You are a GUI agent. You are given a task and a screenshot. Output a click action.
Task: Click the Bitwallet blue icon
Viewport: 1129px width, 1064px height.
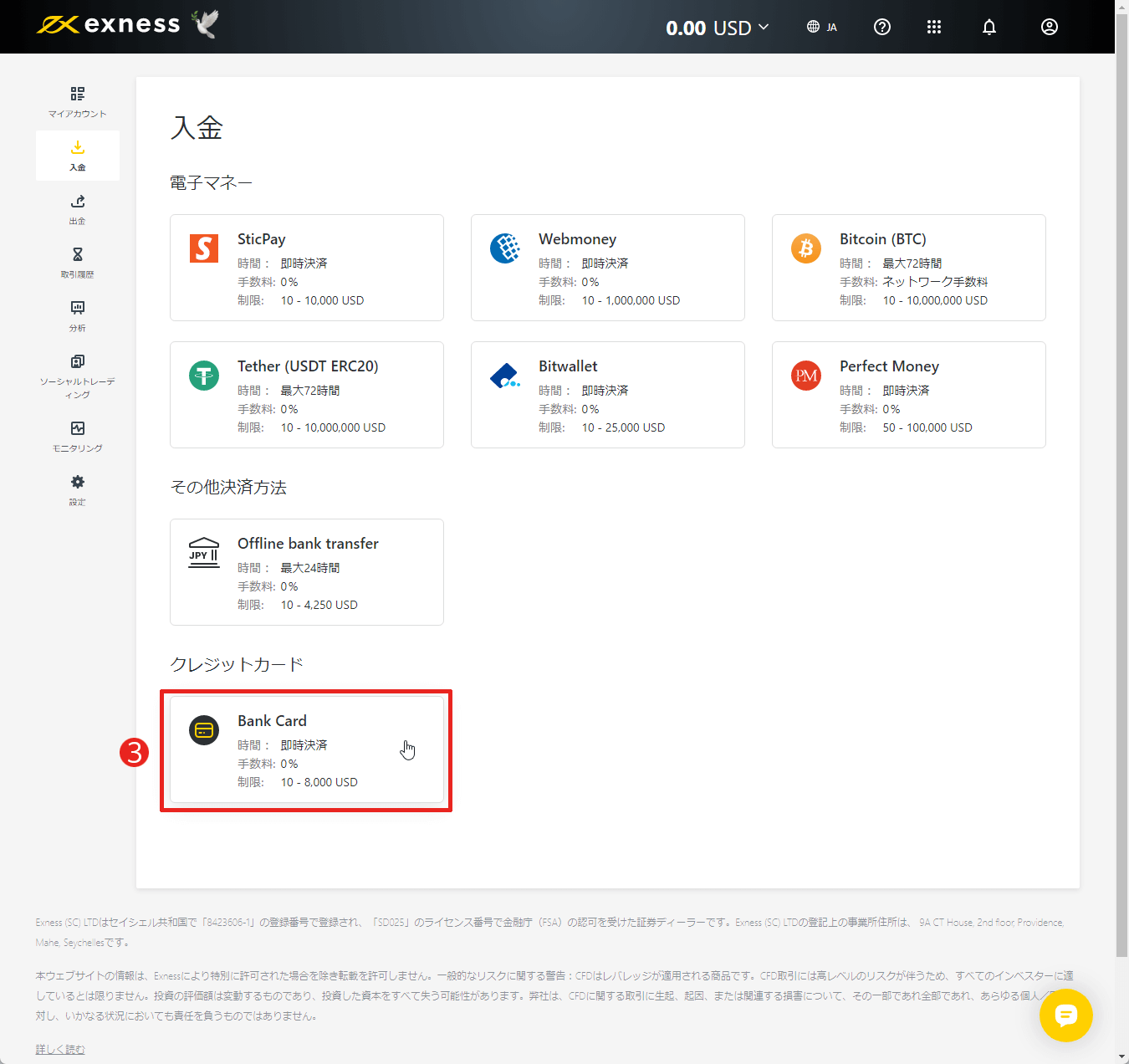pyautogui.click(x=505, y=376)
